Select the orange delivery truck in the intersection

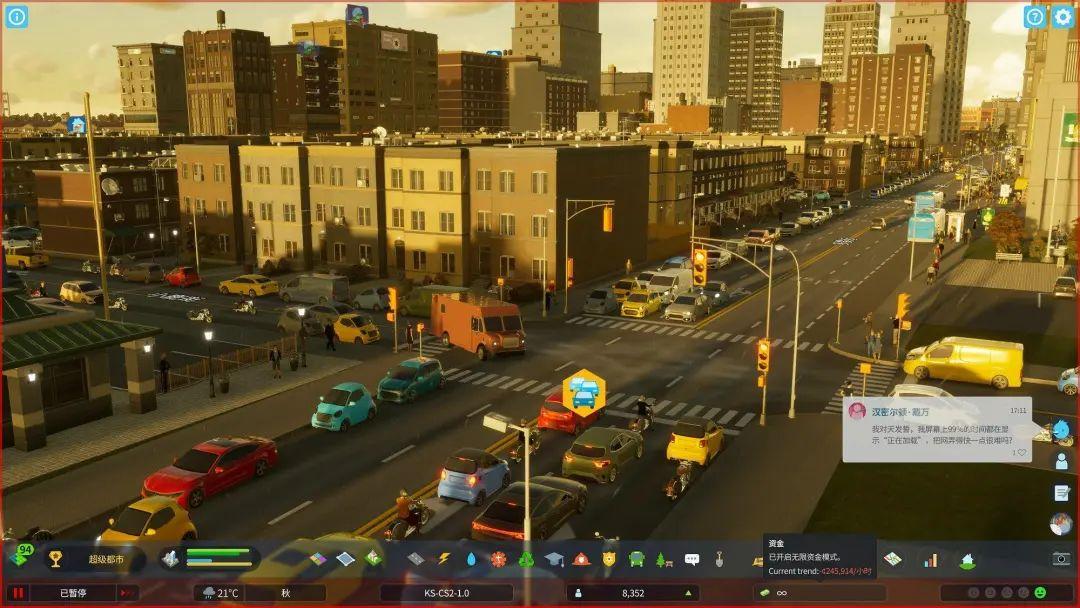pyautogui.click(x=478, y=325)
